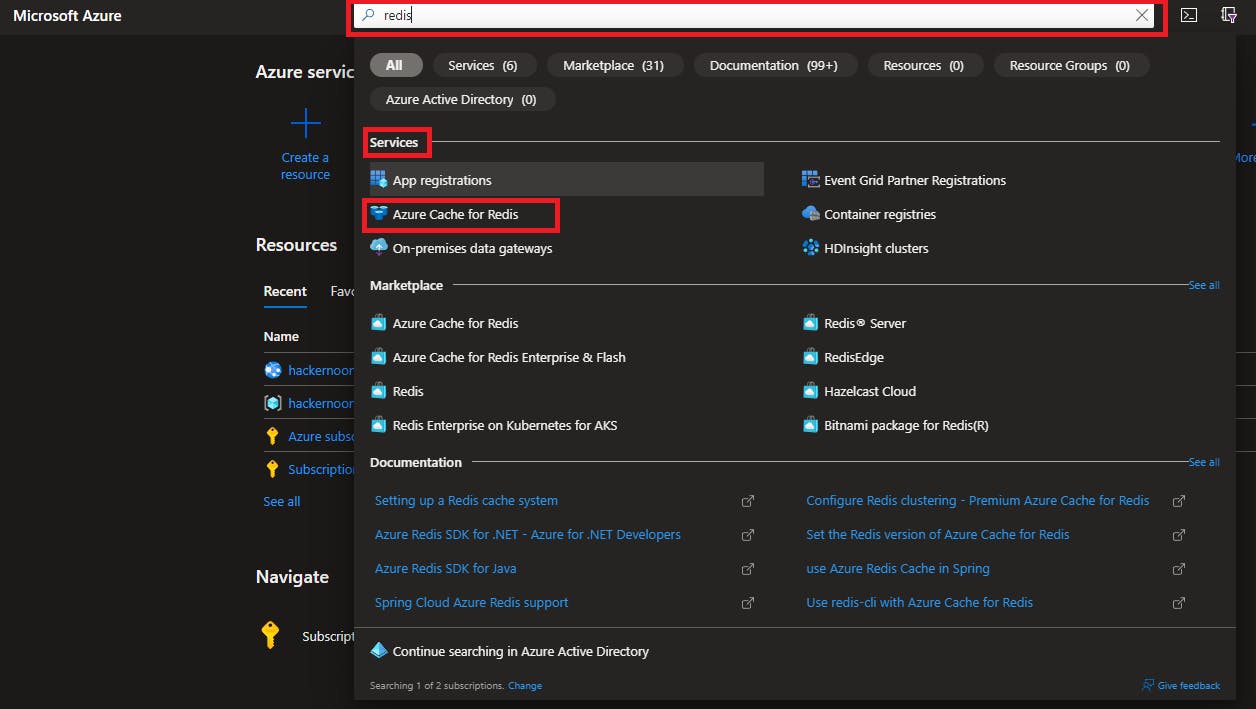Filter results by Documentation (99+)
Image resolution: width=1256 pixels, height=709 pixels.
click(773, 66)
